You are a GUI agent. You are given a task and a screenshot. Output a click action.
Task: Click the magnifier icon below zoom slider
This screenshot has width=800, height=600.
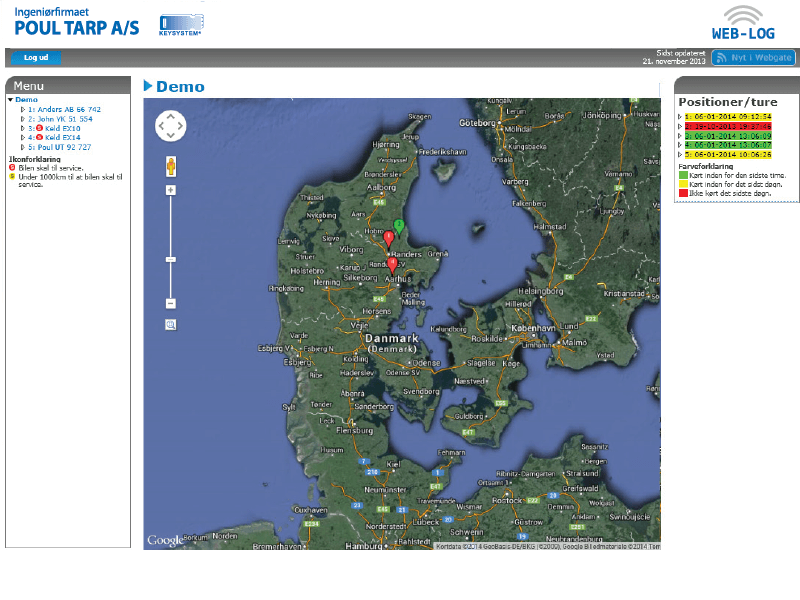click(171, 324)
